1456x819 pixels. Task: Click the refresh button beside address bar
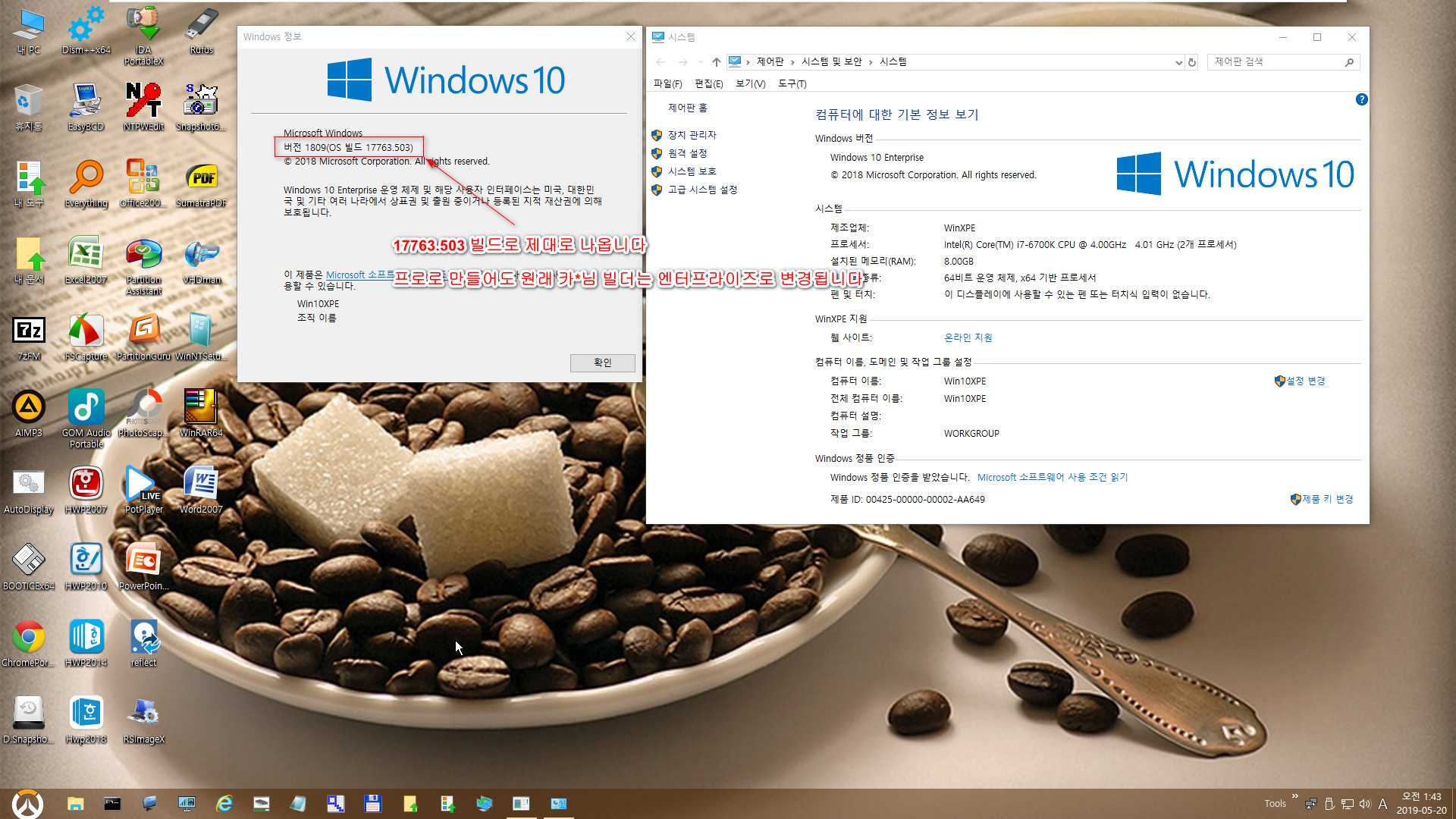(1192, 62)
